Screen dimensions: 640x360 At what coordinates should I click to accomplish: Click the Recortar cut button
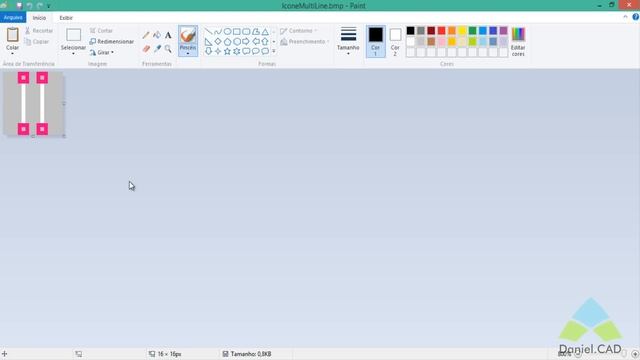click(38, 31)
